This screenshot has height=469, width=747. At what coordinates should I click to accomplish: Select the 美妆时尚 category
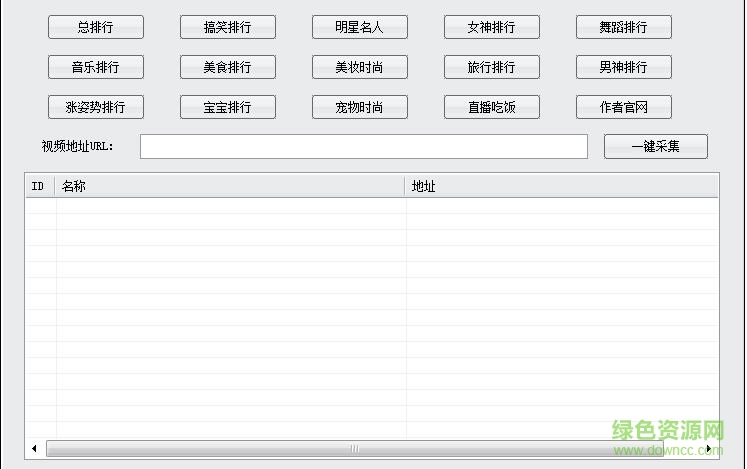pos(360,67)
